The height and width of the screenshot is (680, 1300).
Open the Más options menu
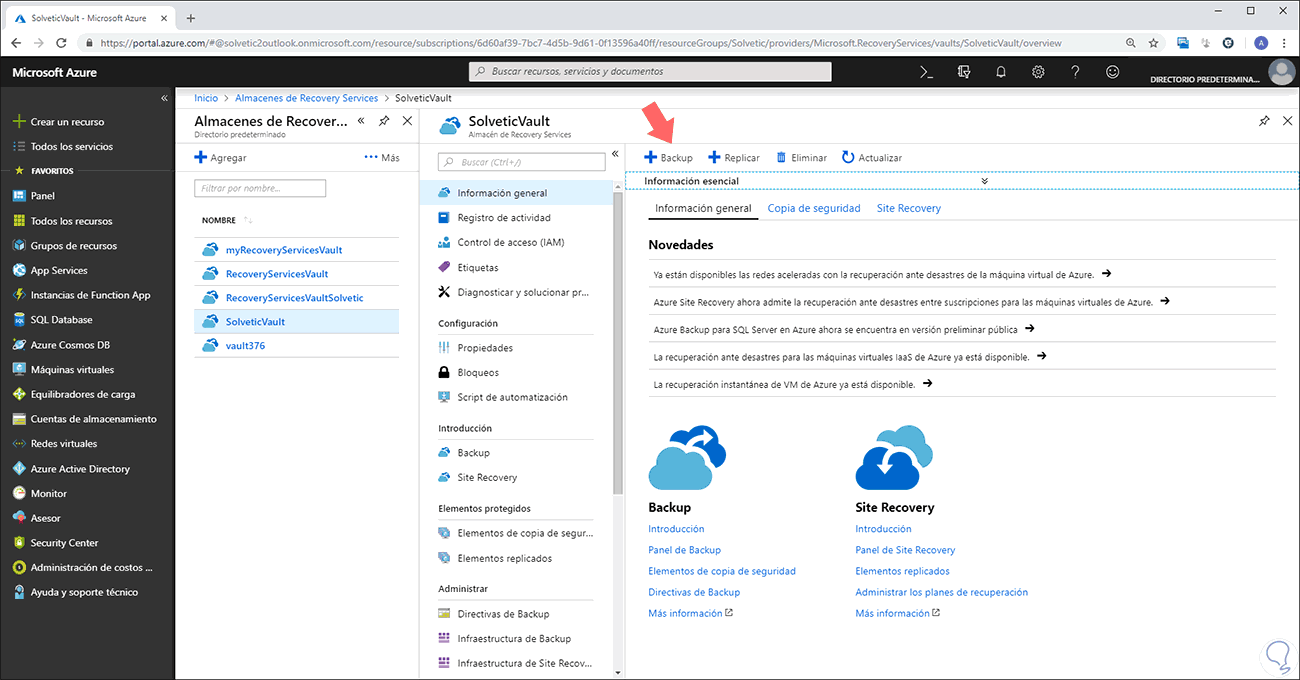coord(382,158)
